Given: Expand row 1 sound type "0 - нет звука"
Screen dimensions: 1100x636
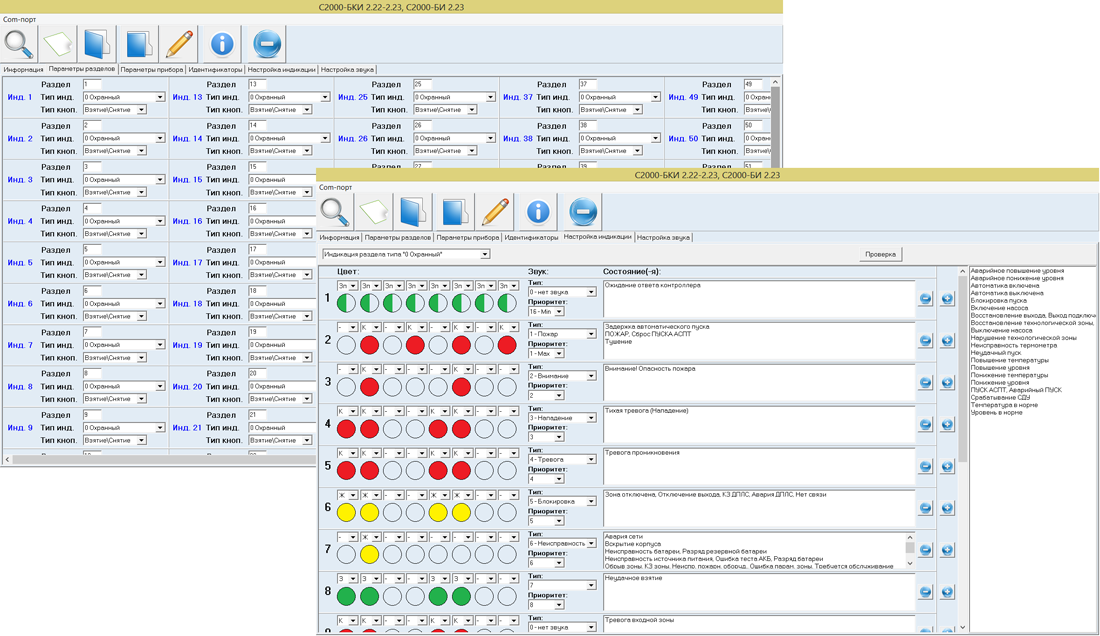Looking at the screenshot, I should pyautogui.click(x=591, y=292).
